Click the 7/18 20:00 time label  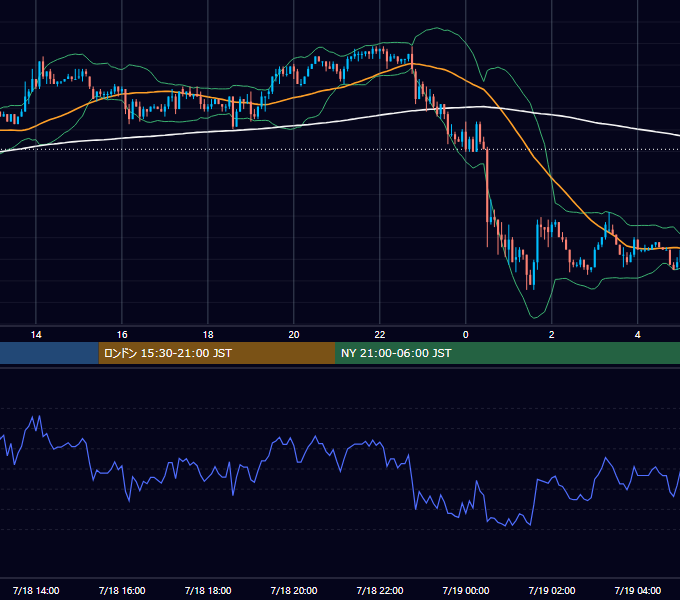click(x=294, y=590)
